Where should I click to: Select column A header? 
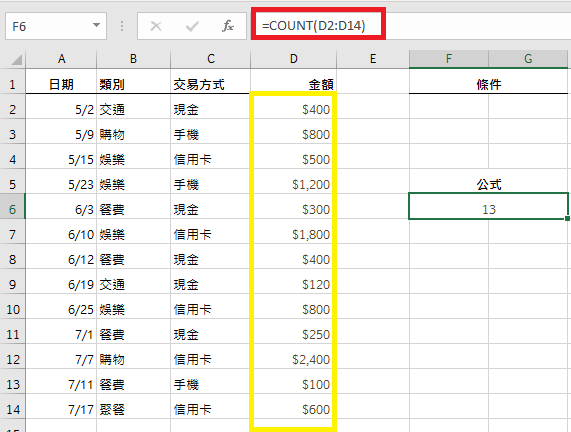[x=61, y=59]
